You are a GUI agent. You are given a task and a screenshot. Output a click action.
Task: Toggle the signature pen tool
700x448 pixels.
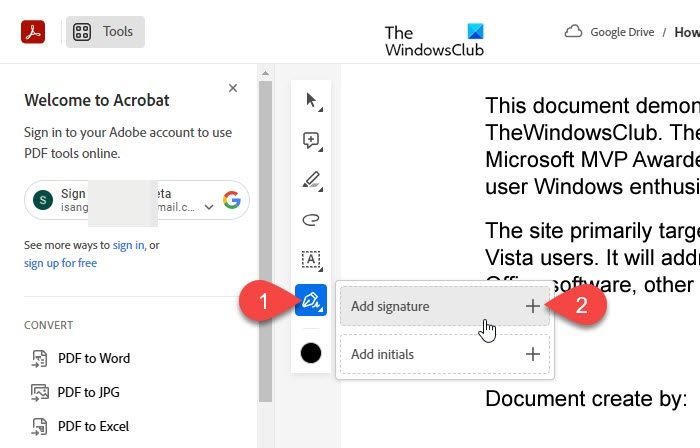coord(311,300)
